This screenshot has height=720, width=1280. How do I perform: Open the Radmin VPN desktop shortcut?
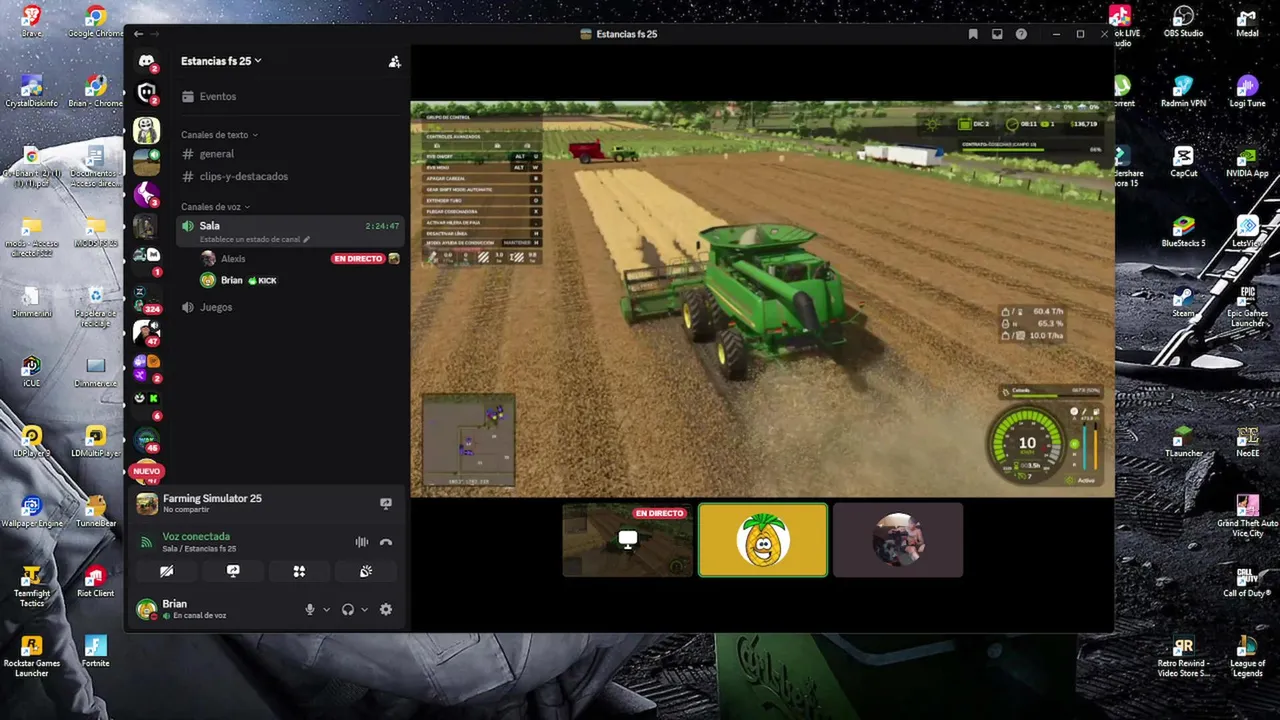pyautogui.click(x=1183, y=92)
